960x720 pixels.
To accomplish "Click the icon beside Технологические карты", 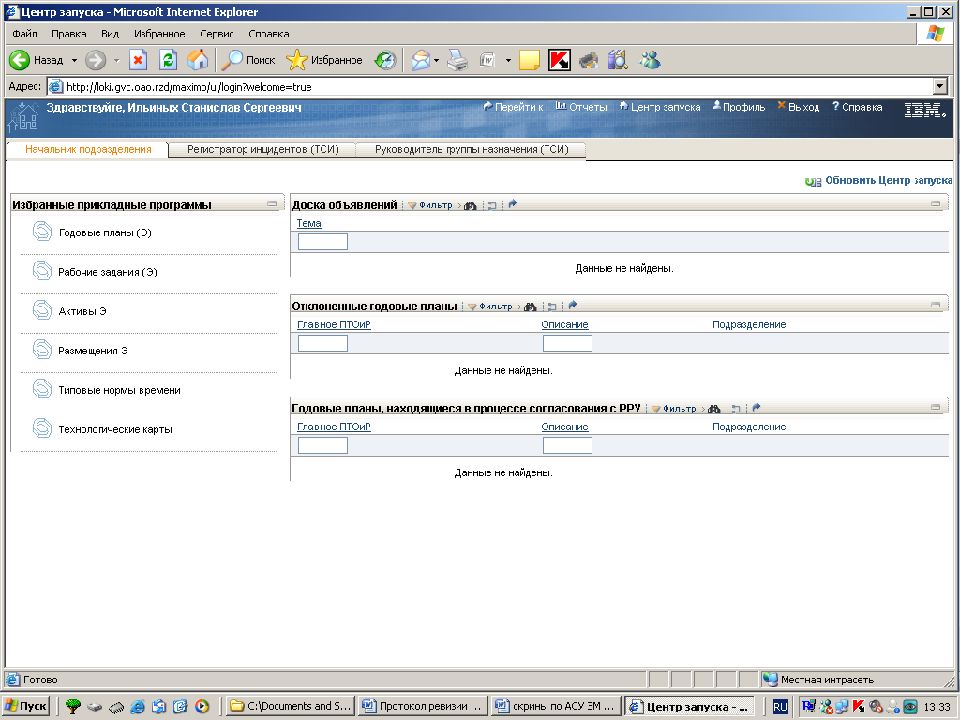I will click(42, 428).
